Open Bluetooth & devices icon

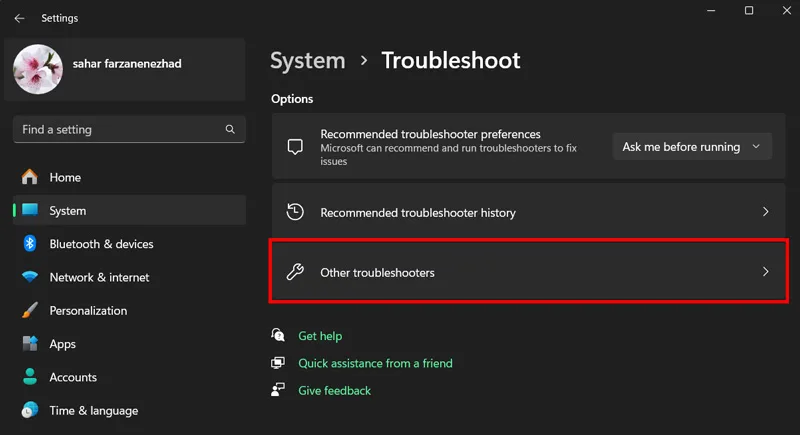pyautogui.click(x=30, y=244)
